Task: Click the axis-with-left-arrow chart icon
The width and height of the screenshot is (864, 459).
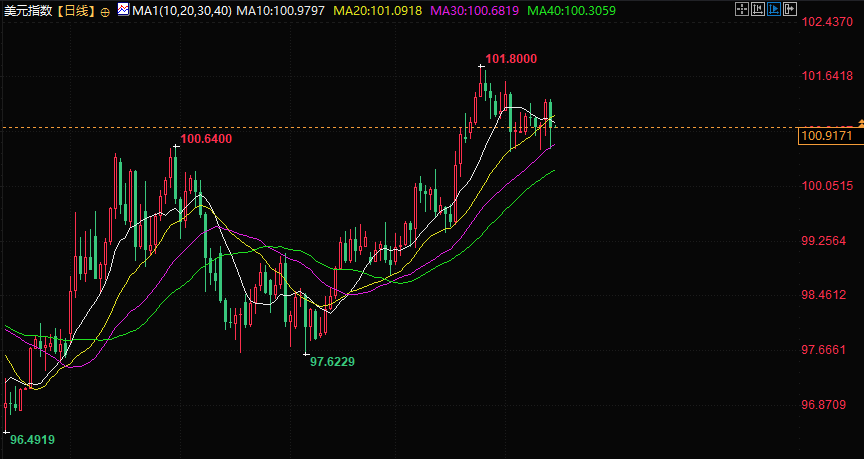Action: [x=758, y=9]
